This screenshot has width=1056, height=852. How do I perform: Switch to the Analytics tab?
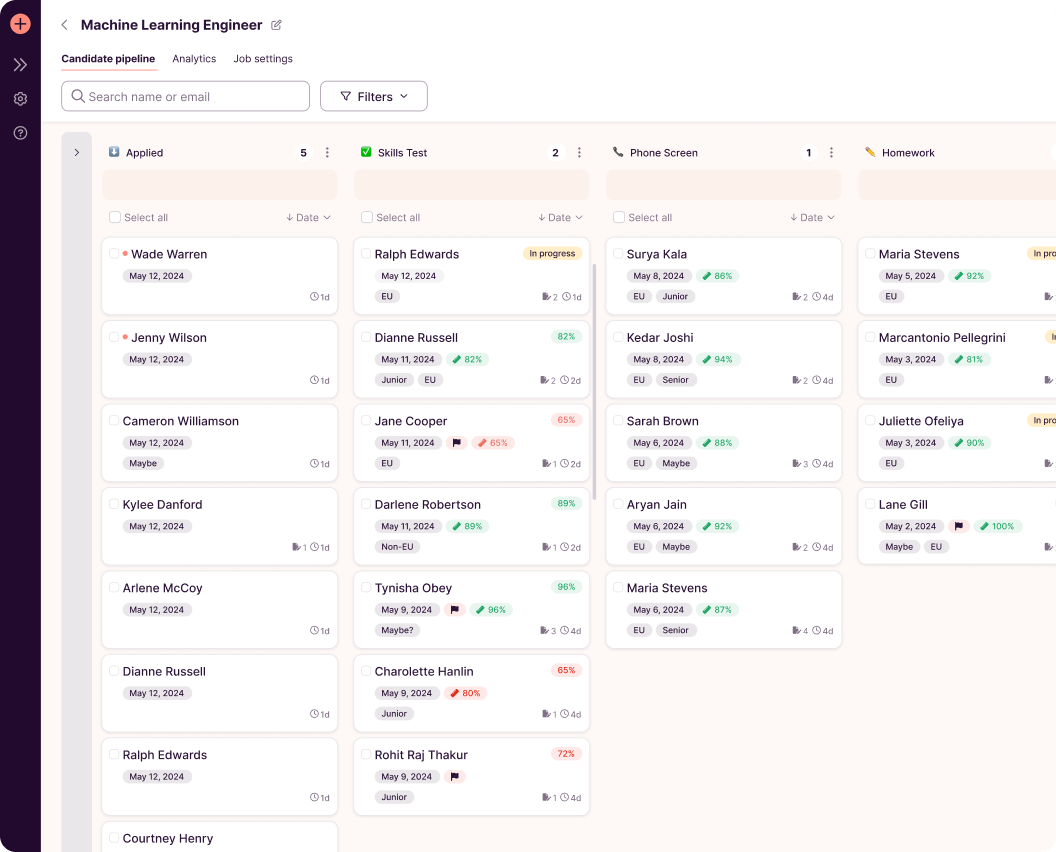point(194,59)
